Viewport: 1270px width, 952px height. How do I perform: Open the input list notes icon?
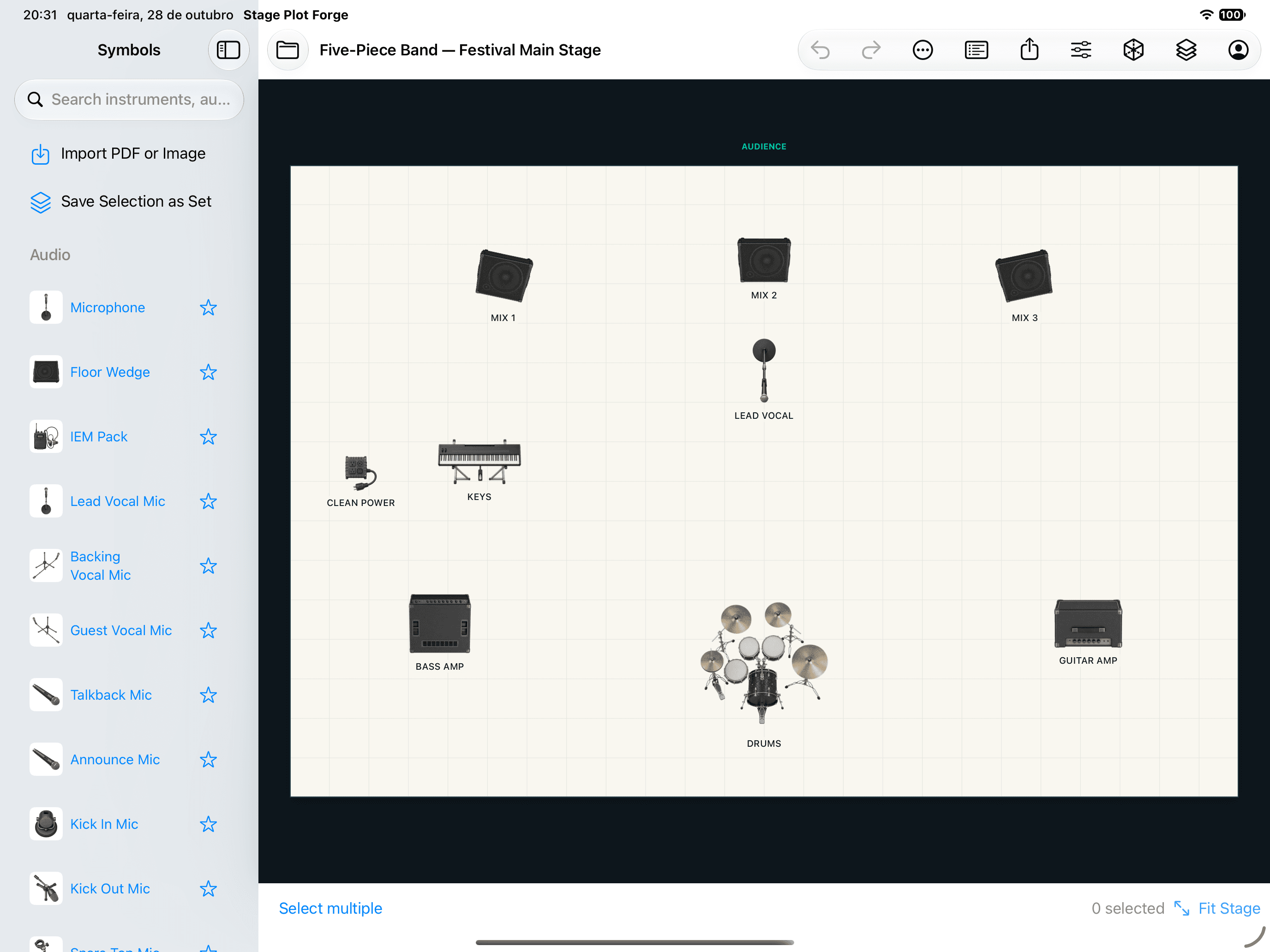[x=976, y=50]
